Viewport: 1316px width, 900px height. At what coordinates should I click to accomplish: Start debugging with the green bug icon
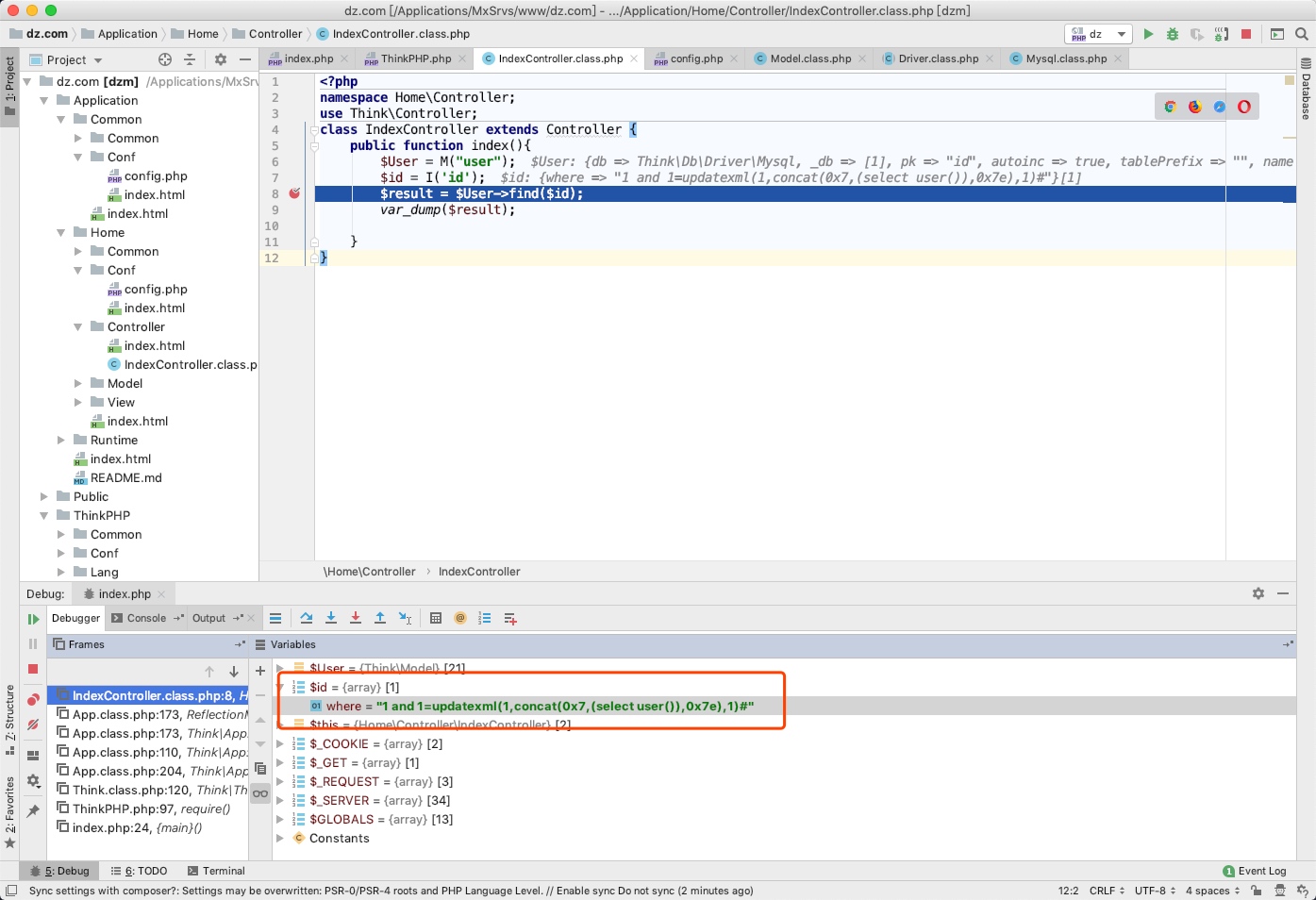[1173, 34]
